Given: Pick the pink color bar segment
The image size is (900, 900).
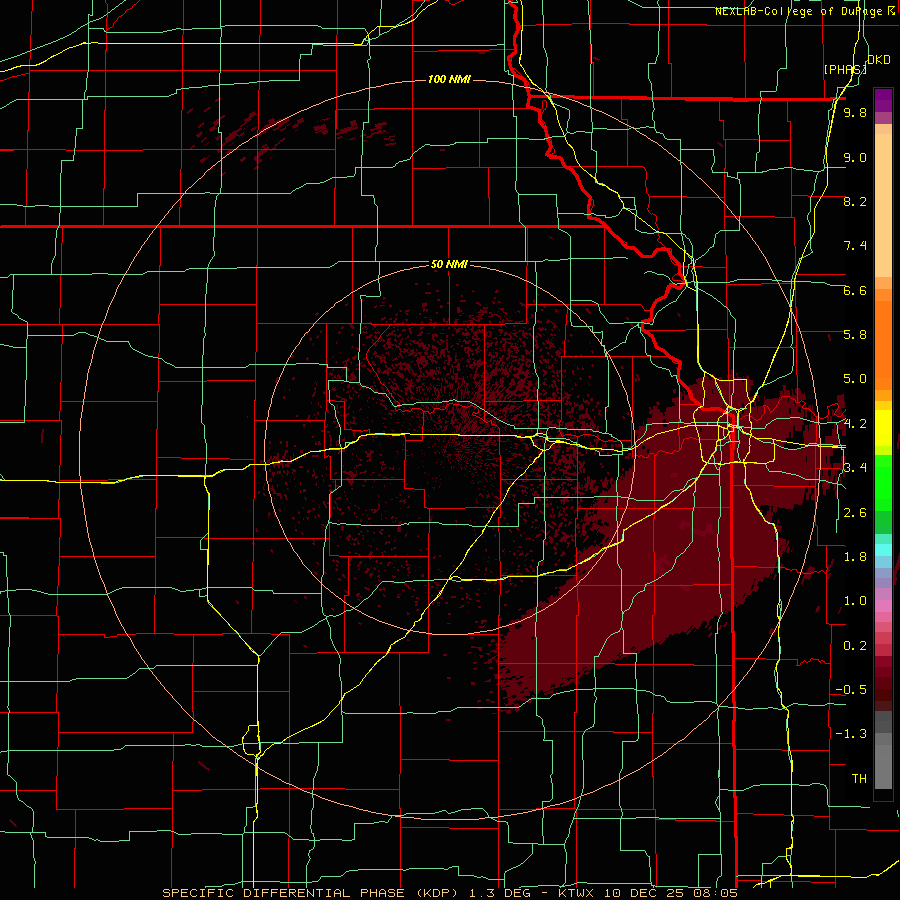Looking at the screenshot, I should [x=883, y=606].
